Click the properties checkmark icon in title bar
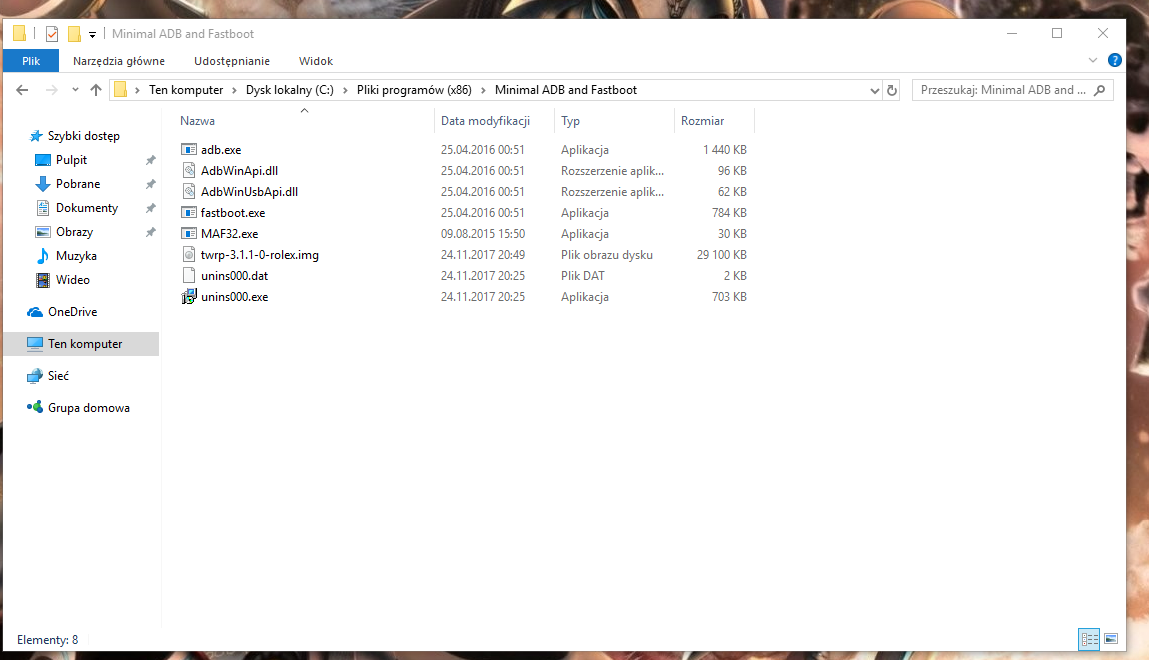1149x660 pixels. (x=52, y=34)
